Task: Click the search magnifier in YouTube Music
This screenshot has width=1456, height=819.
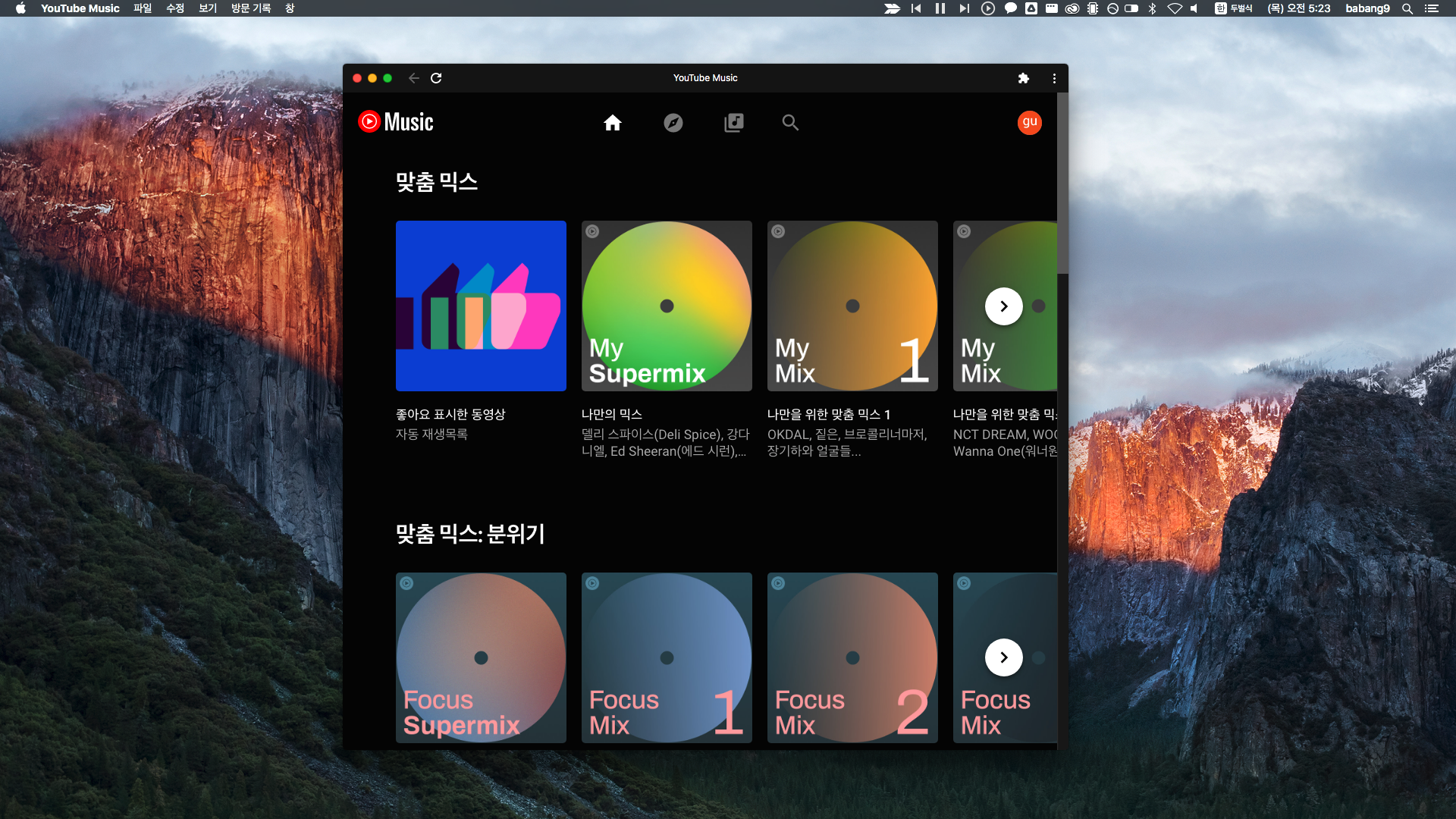Action: (790, 123)
